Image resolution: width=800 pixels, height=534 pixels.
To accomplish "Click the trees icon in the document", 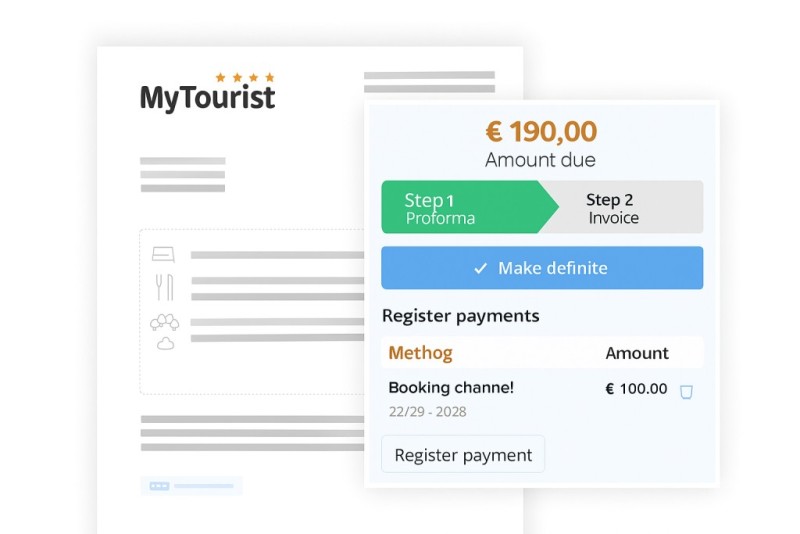I will pyautogui.click(x=164, y=322).
